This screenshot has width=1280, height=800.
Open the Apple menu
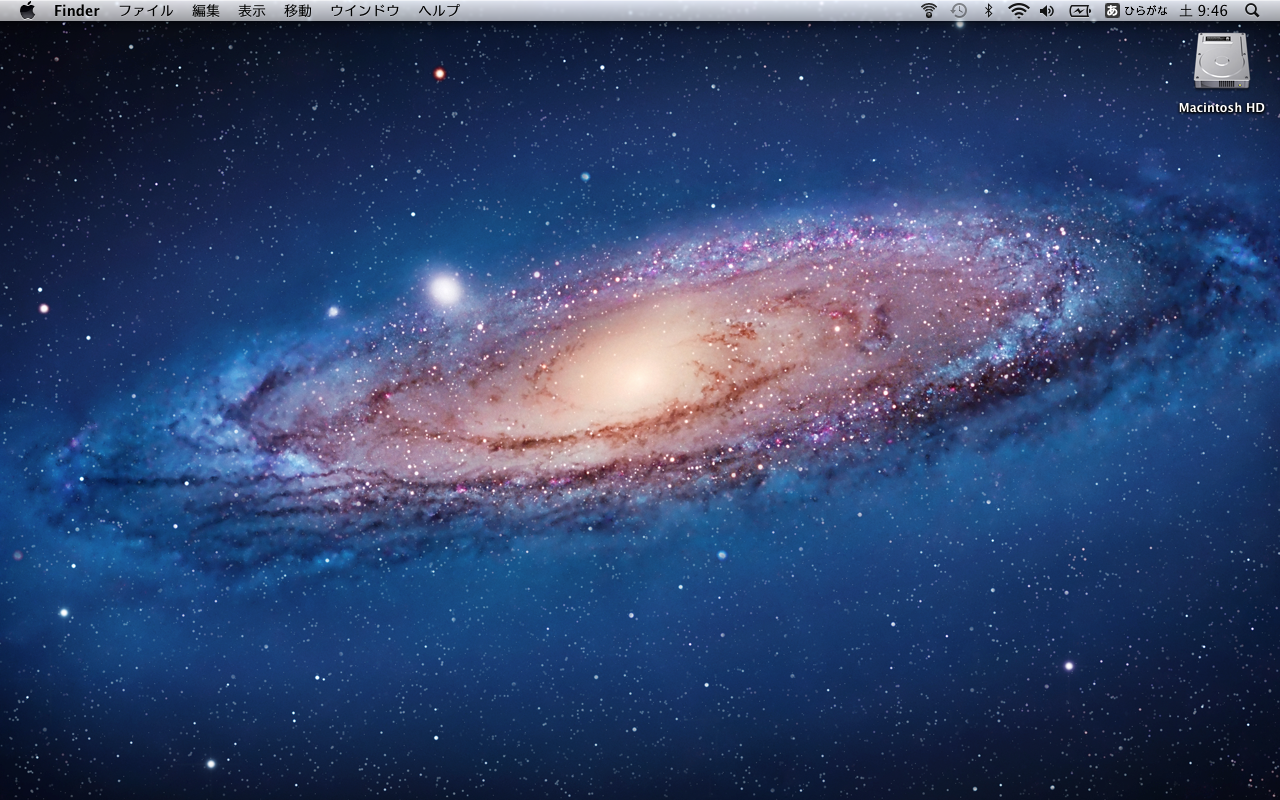click(x=27, y=10)
